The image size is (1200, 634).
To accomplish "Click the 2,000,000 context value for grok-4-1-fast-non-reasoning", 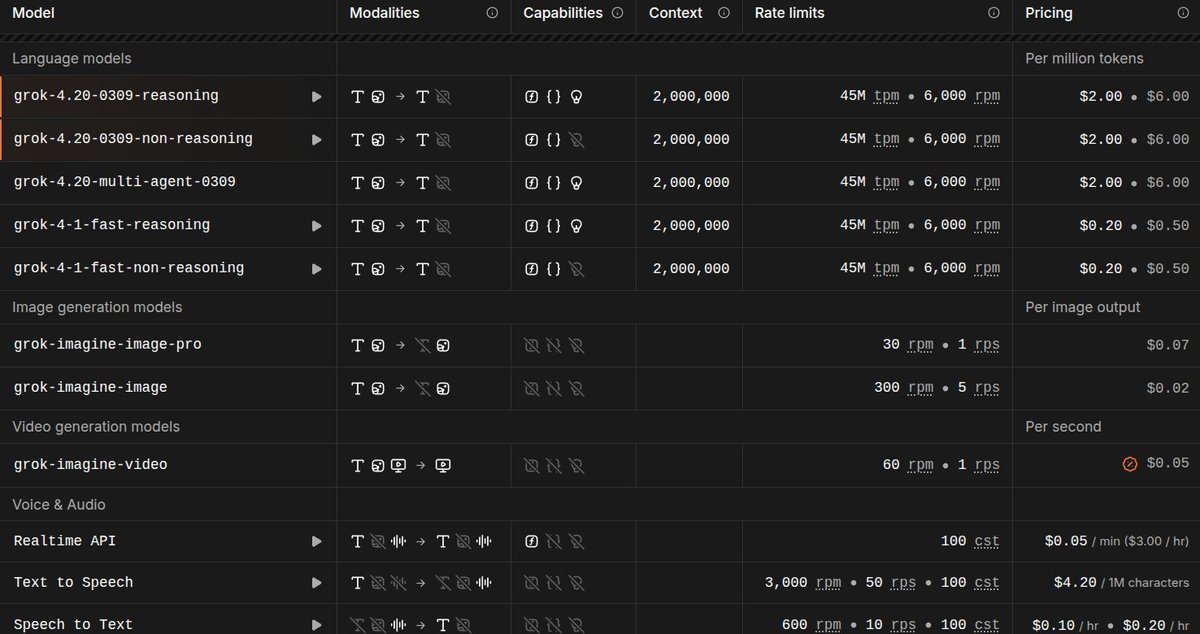I will [691, 269].
